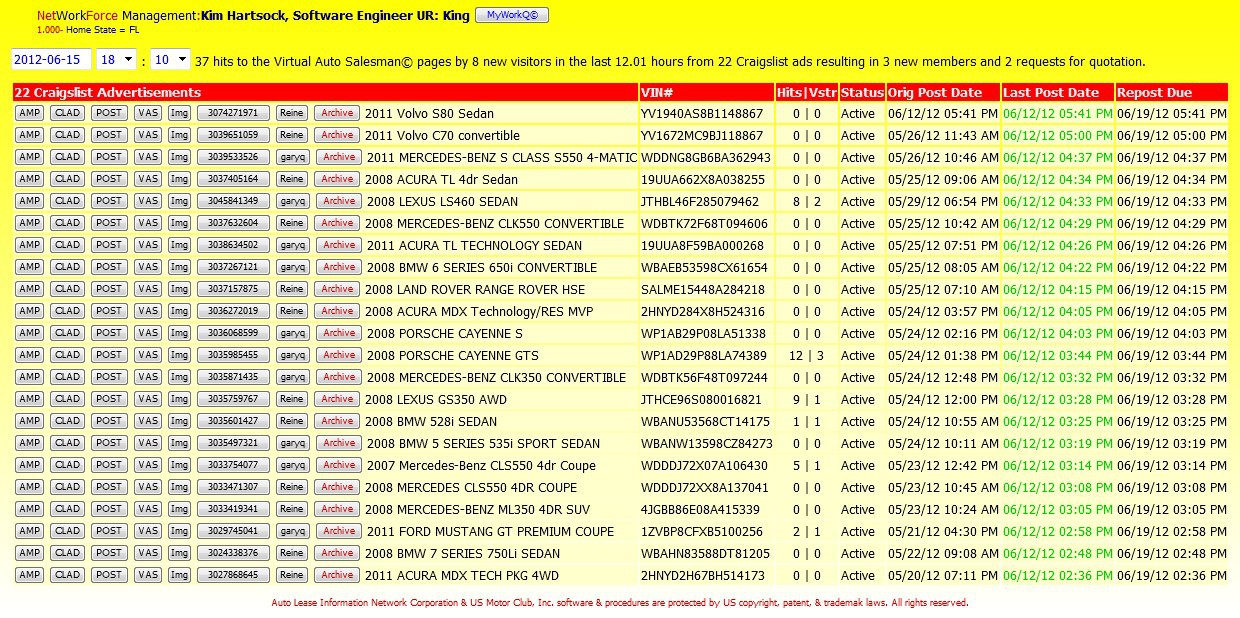1240x618 pixels.
Task: Select Active status for the Volvo C70 row
Action: (x=858, y=136)
